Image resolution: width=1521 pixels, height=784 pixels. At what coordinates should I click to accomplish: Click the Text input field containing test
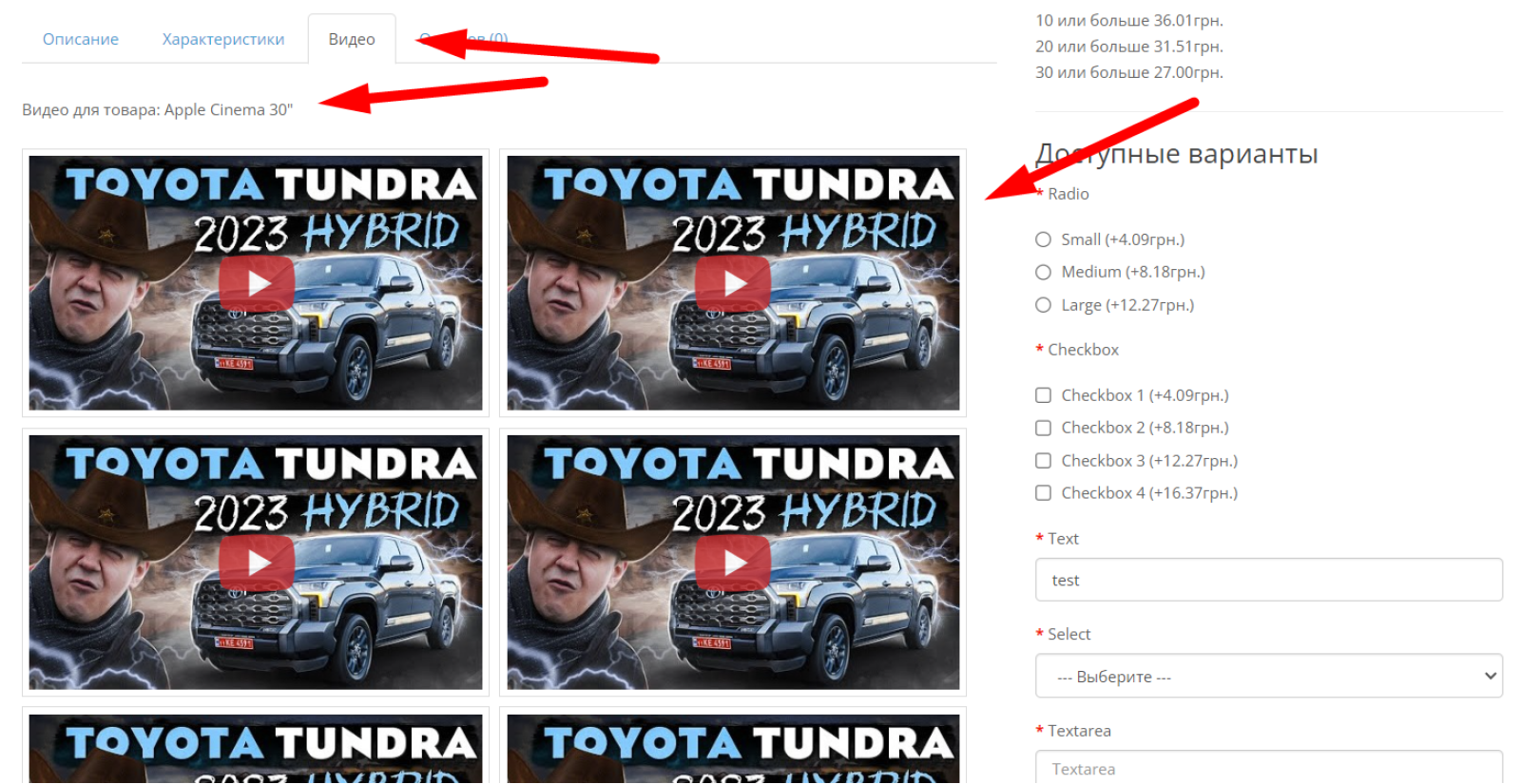[1269, 580]
